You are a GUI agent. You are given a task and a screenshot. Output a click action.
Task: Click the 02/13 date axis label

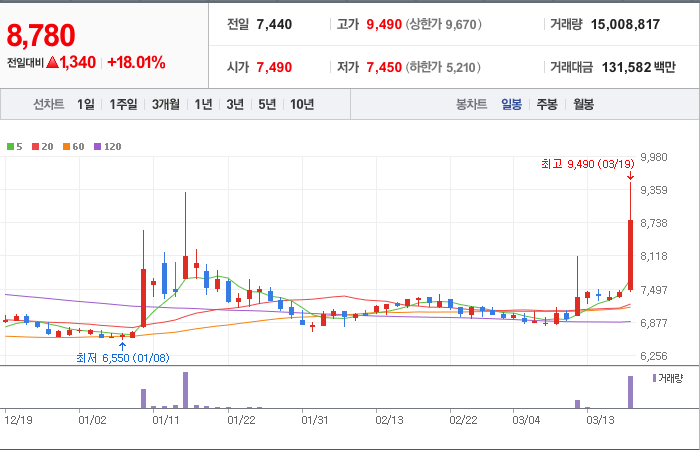(389, 420)
